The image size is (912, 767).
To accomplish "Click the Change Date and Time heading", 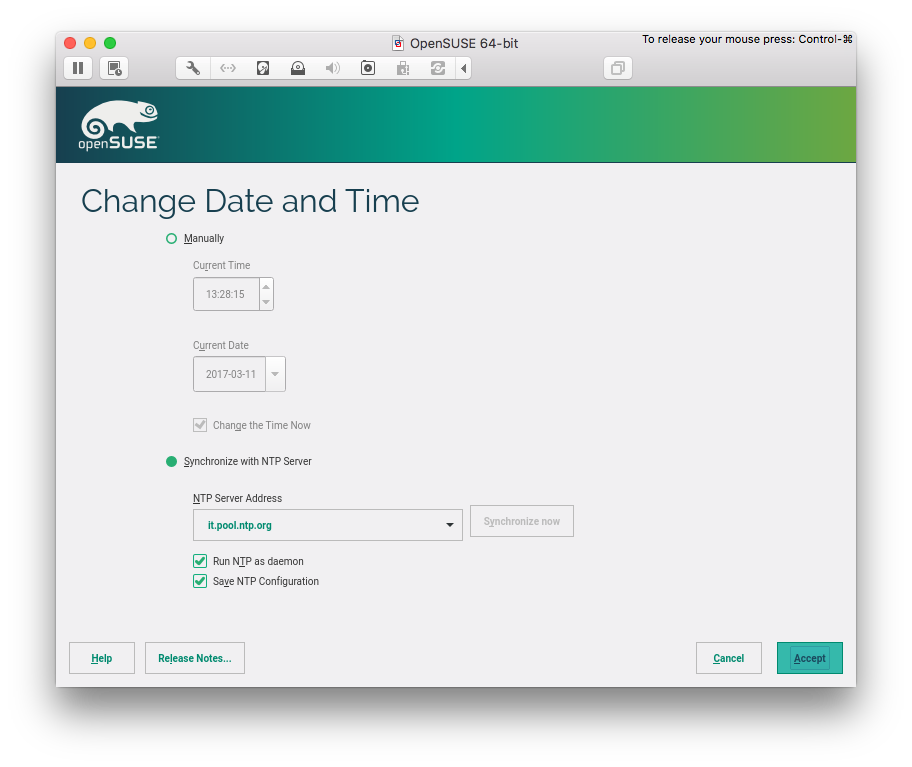I will (x=250, y=201).
